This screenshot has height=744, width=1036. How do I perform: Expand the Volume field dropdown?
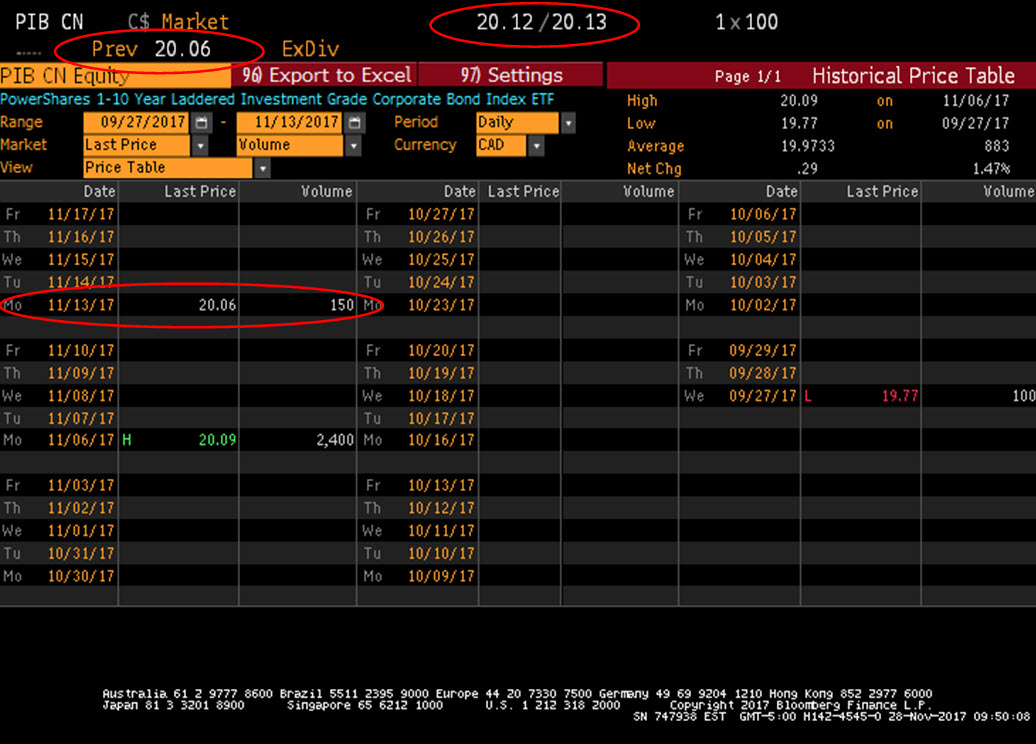click(x=353, y=145)
